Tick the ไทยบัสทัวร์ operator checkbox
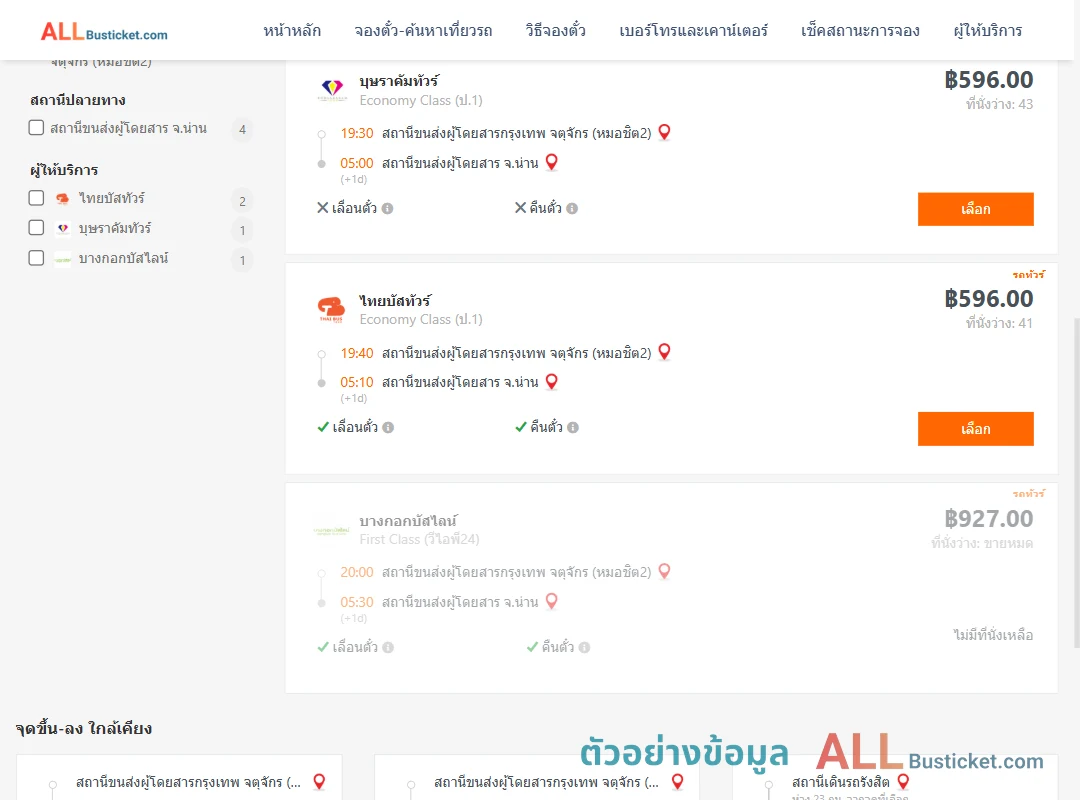 [36, 198]
